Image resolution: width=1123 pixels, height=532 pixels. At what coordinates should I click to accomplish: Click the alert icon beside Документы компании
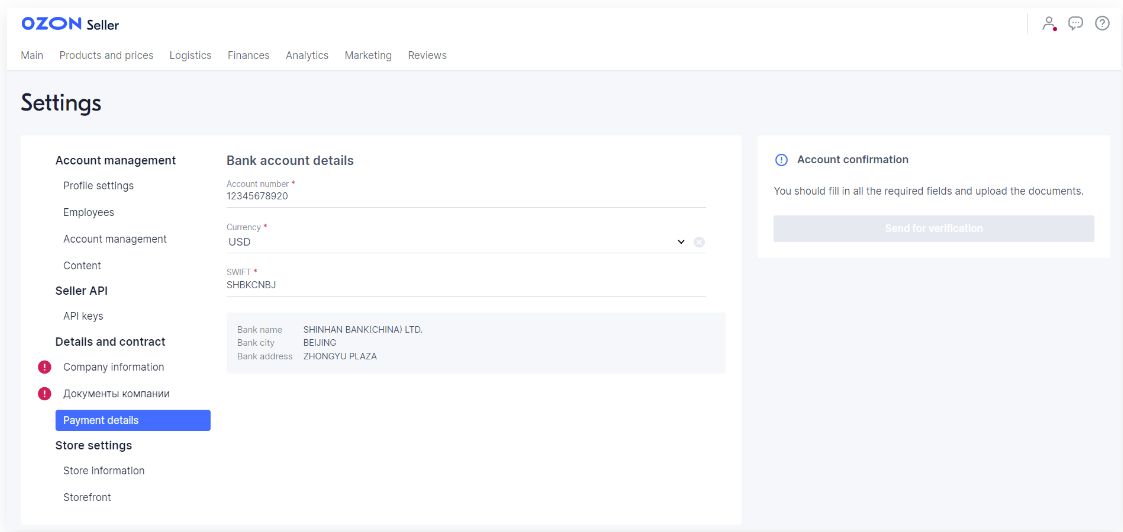click(44, 394)
